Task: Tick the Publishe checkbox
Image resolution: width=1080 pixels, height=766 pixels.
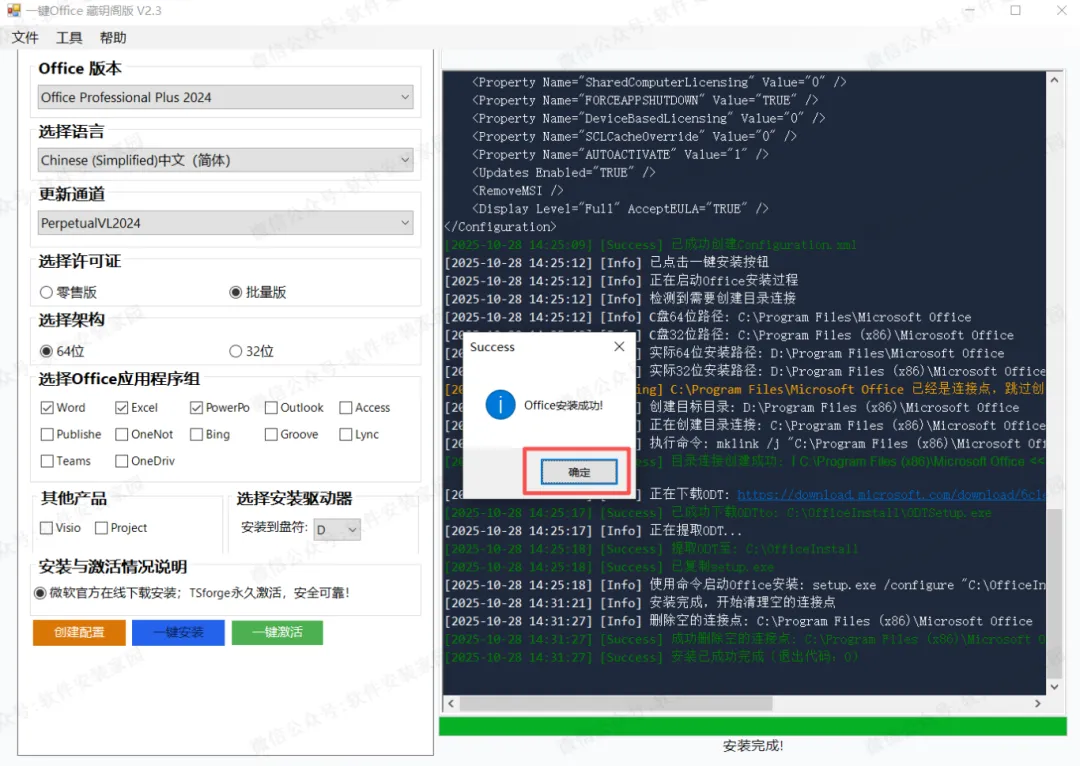Action: point(47,434)
